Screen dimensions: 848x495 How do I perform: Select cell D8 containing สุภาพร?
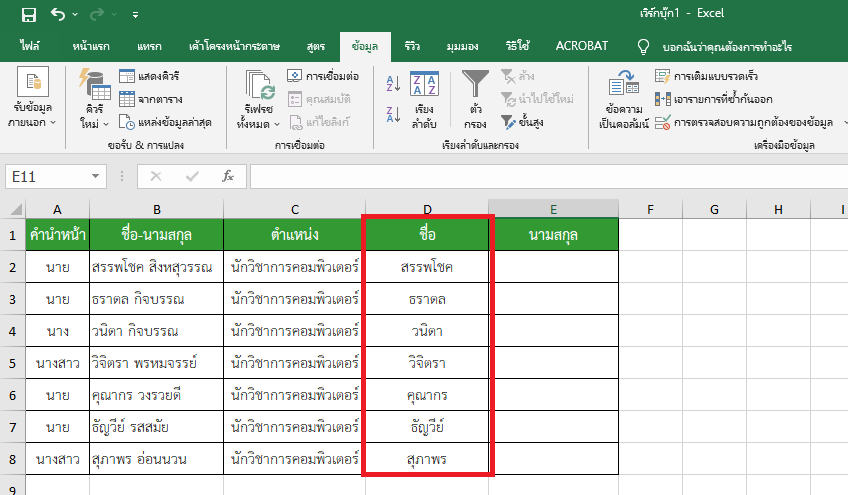[x=427, y=459]
